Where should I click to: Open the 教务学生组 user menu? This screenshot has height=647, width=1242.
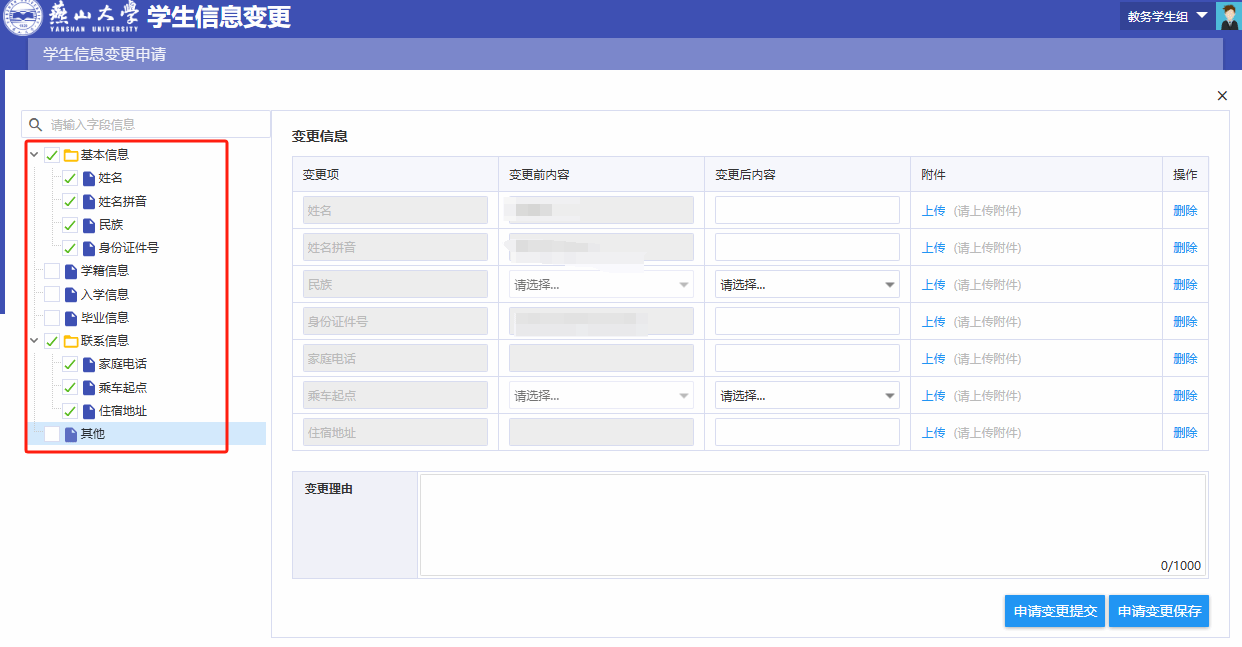1167,16
